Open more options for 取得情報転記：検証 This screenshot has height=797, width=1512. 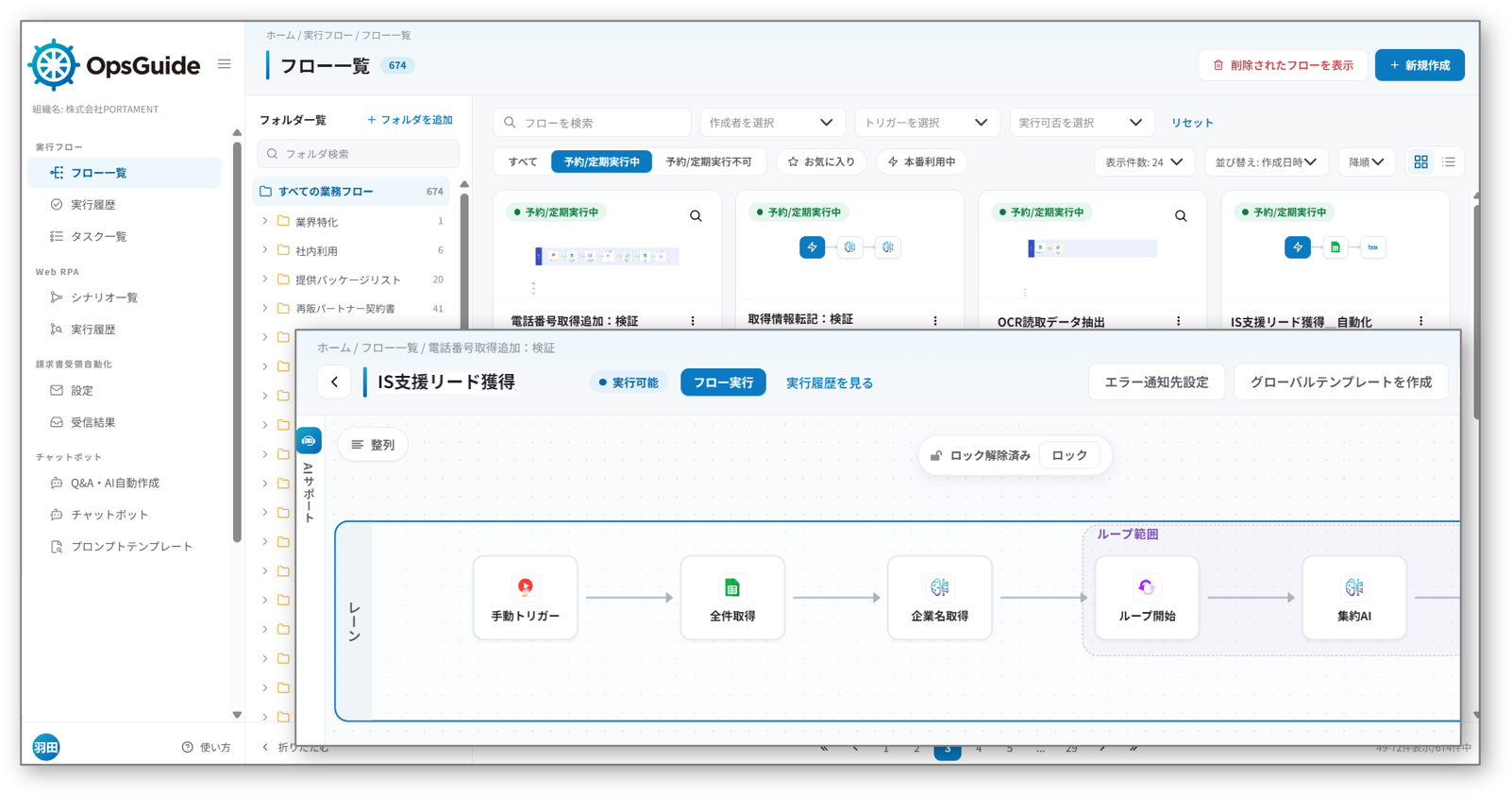click(935, 320)
